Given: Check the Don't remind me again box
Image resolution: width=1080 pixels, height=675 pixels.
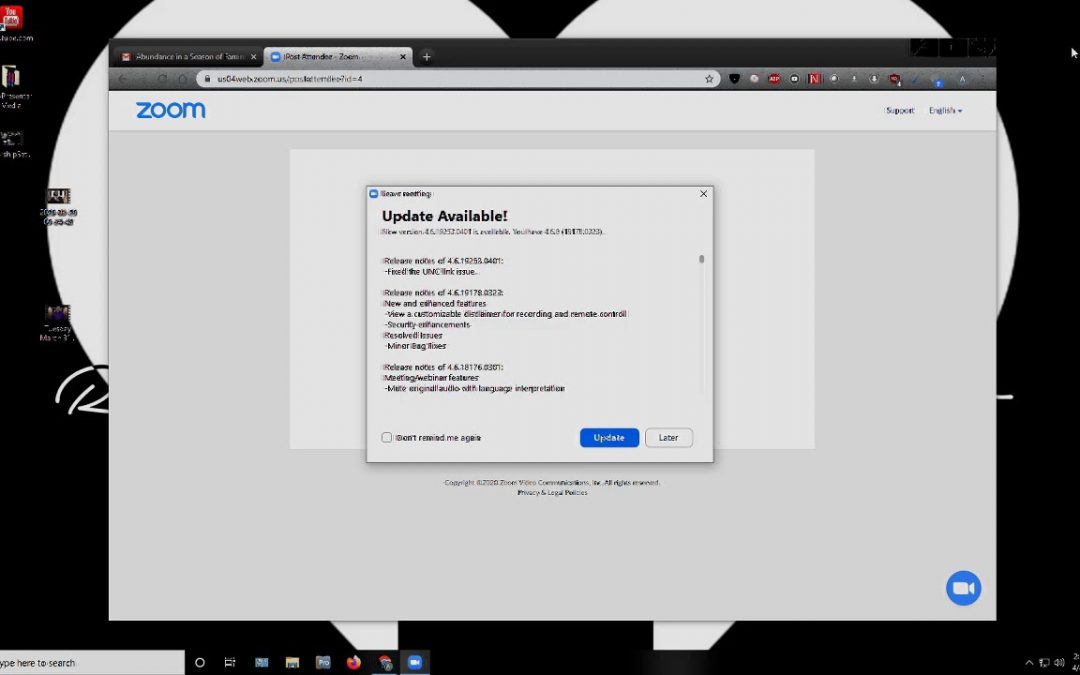Looking at the screenshot, I should click(x=386, y=437).
